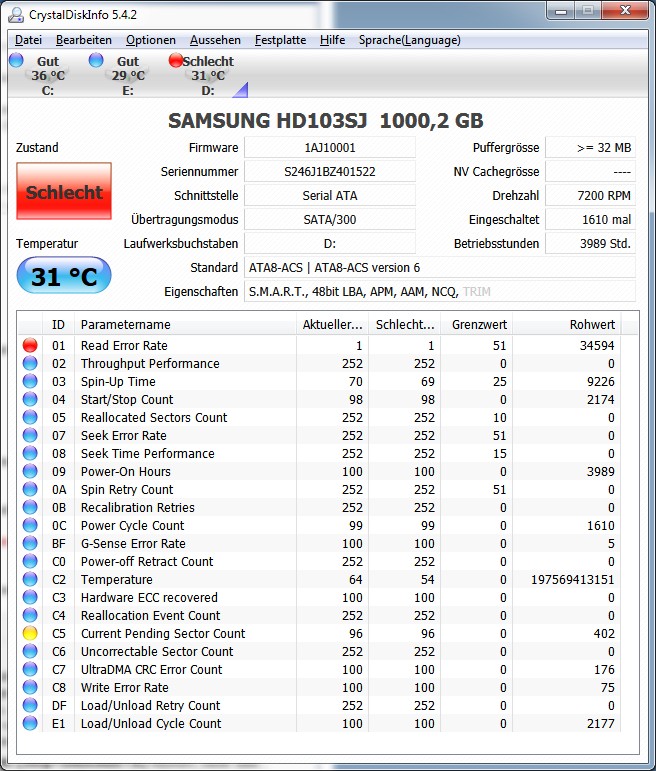Open the Bearbeiten menu
Image resolution: width=656 pixels, height=771 pixels.
(84, 40)
